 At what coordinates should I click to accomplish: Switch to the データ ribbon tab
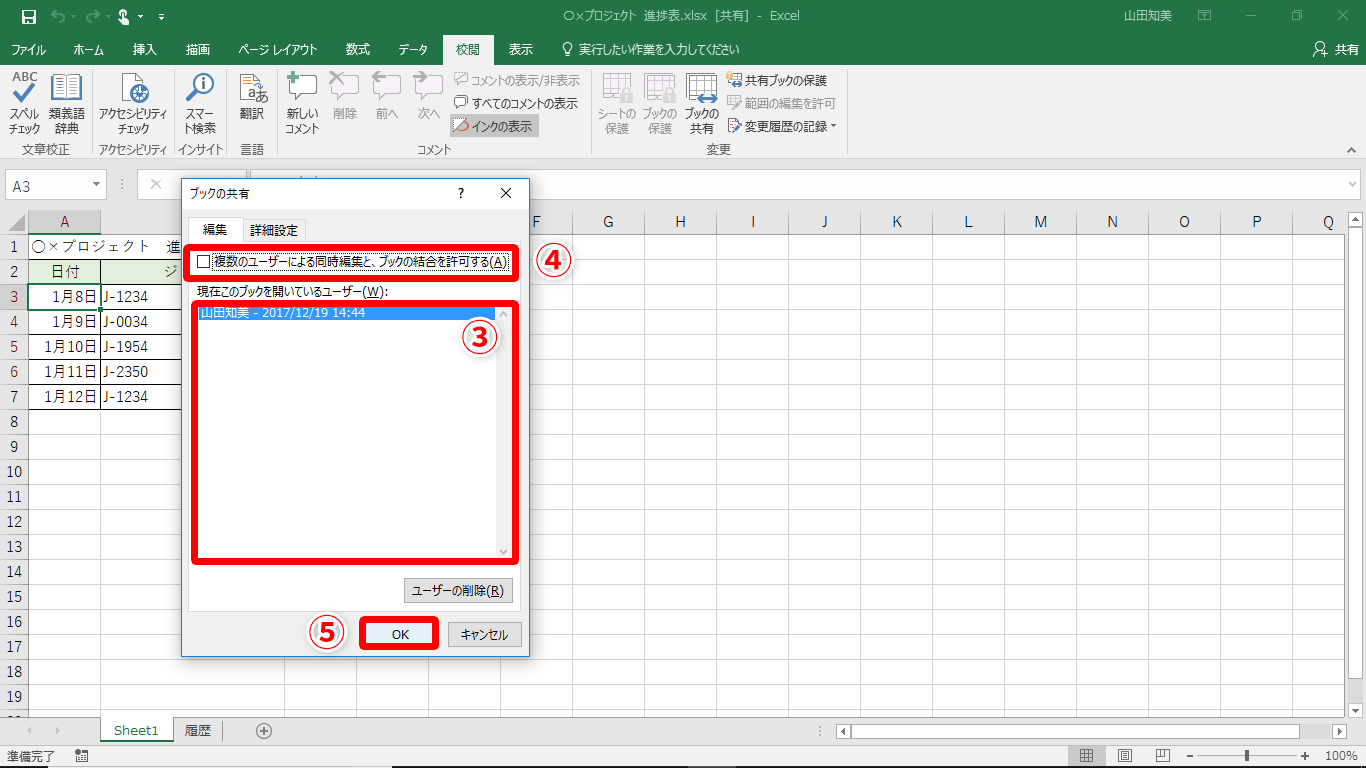click(413, 50)
